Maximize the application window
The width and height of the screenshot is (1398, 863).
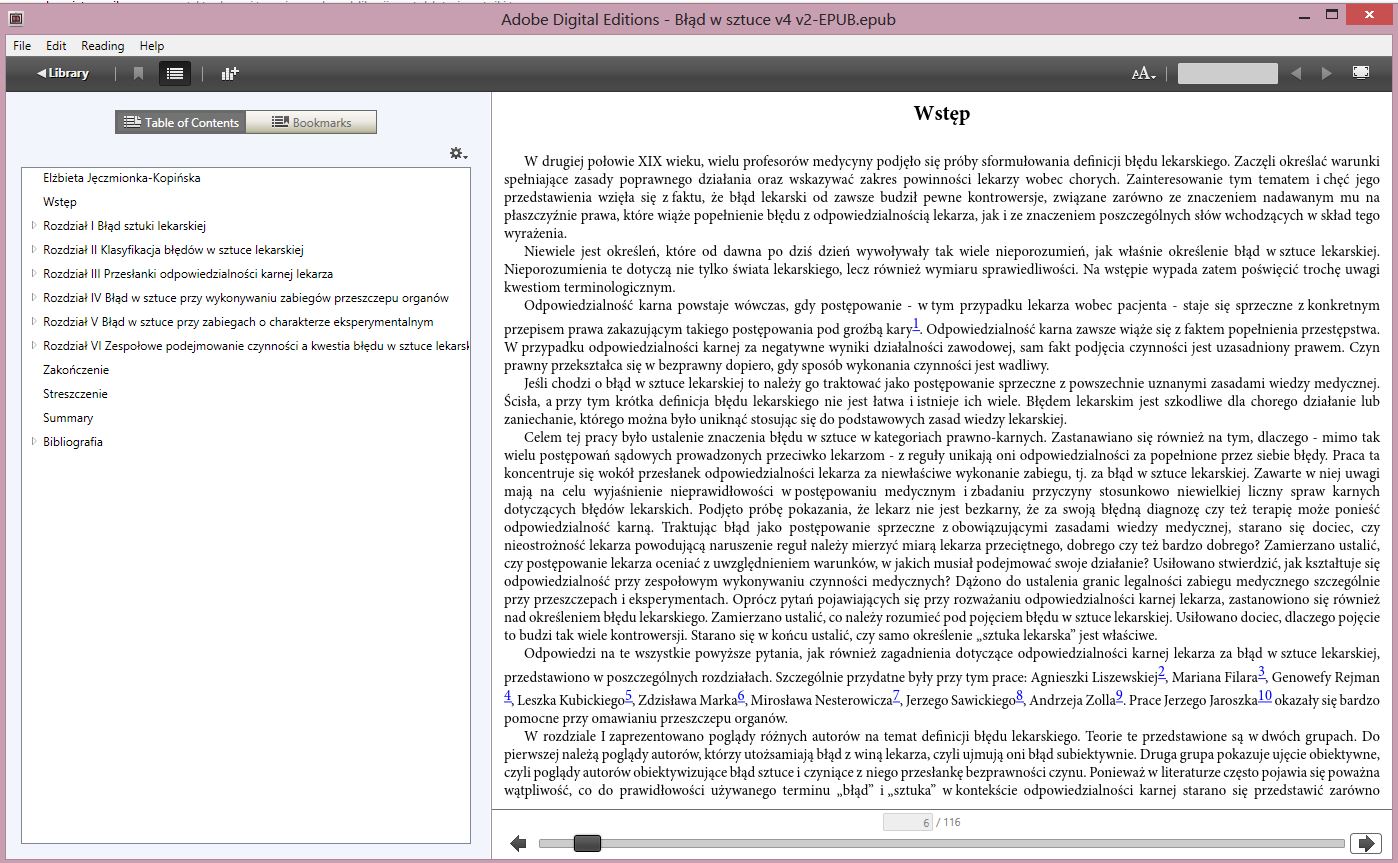click(x=1331, y=16)
